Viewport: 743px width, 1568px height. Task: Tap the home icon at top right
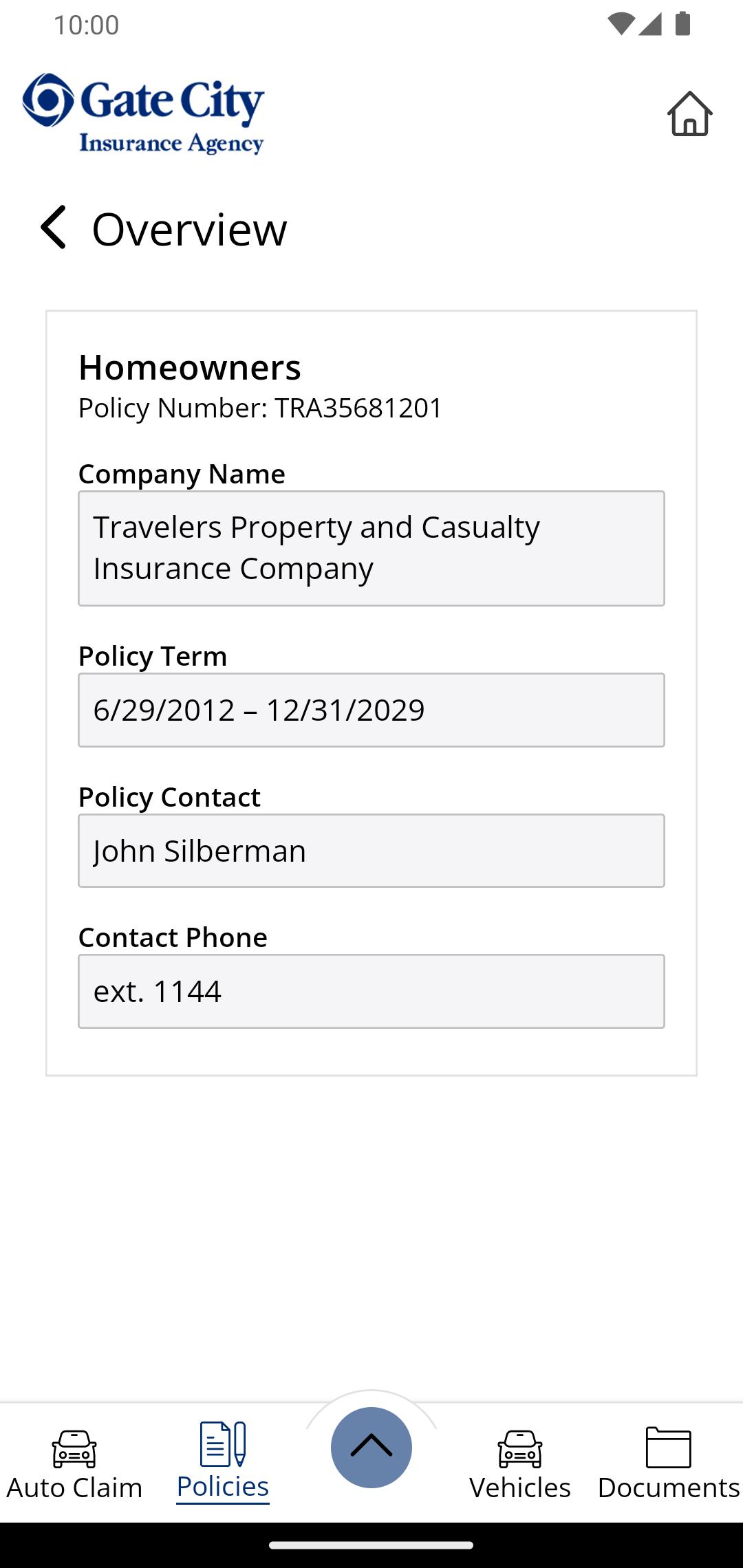(689, 113)
